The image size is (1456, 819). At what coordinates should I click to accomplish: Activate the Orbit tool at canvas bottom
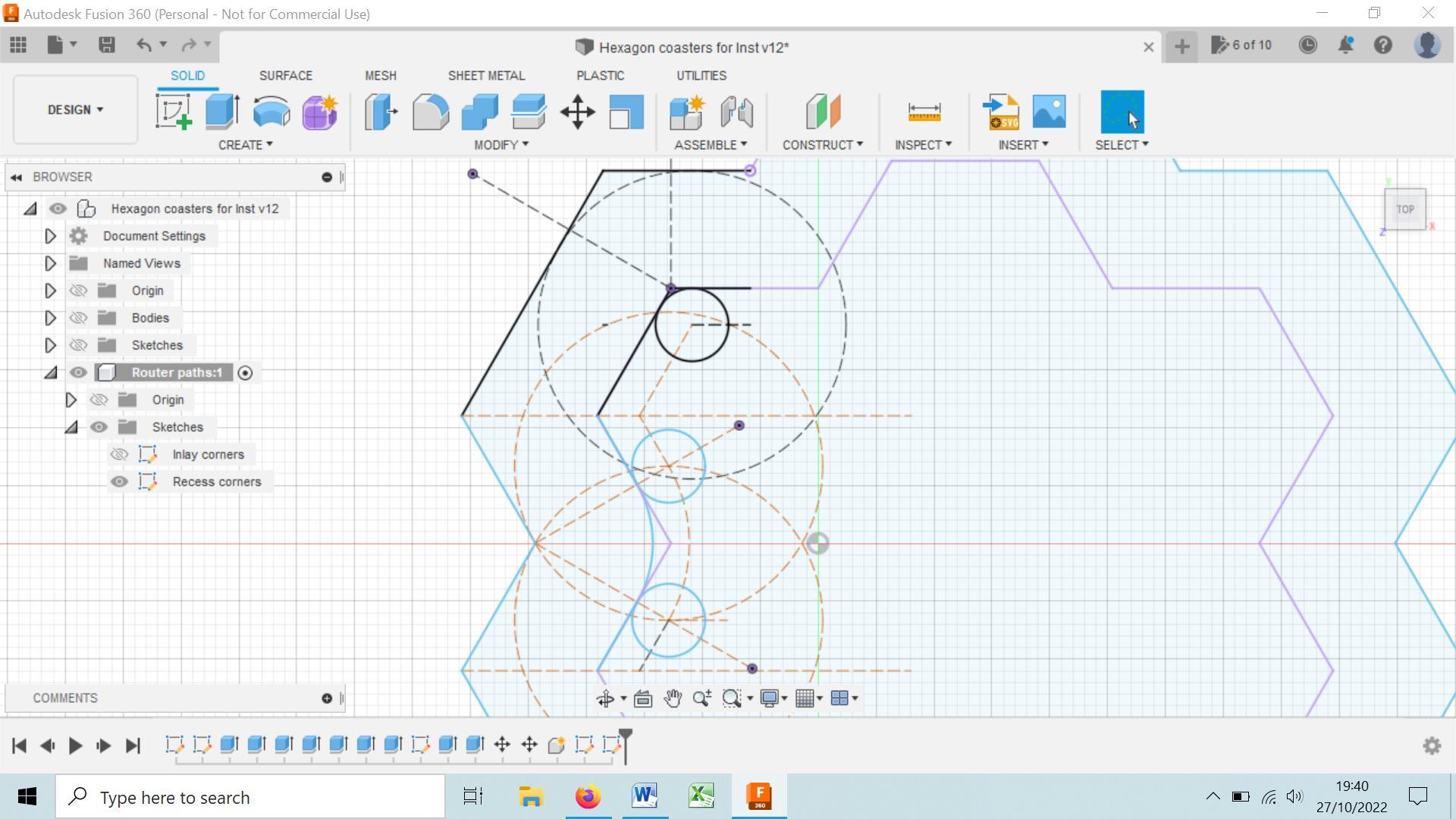[x=605, y=698]
